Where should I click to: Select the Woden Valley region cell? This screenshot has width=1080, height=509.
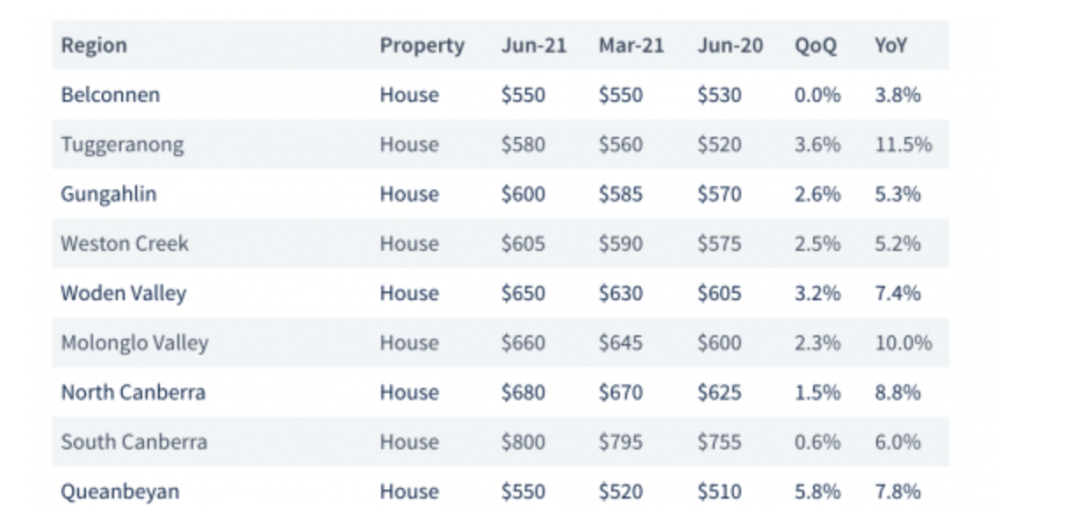[x=123, y=293]
